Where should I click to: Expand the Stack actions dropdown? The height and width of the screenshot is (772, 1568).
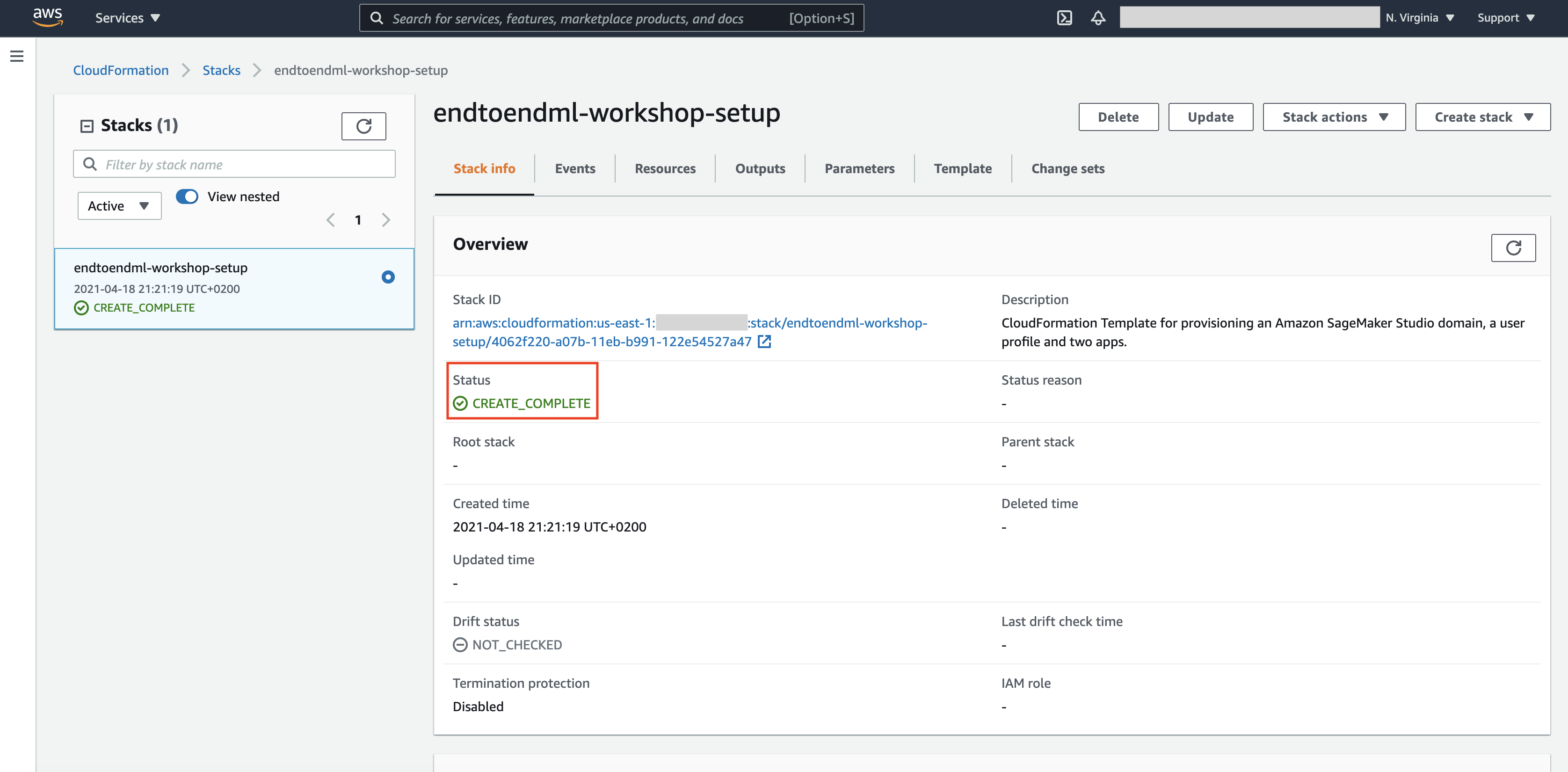(x=1334, y=117)
